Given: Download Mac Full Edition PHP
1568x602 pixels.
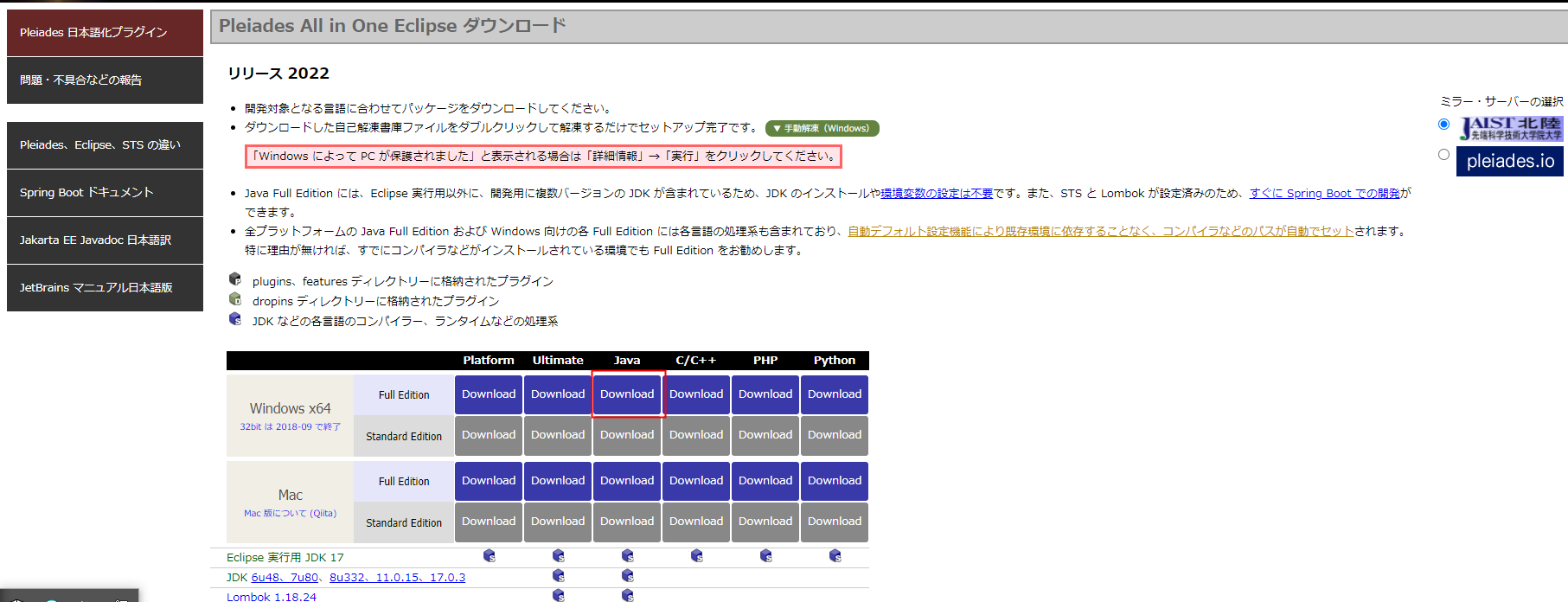Looking at the screenshot, I should (x=765, y=481).
